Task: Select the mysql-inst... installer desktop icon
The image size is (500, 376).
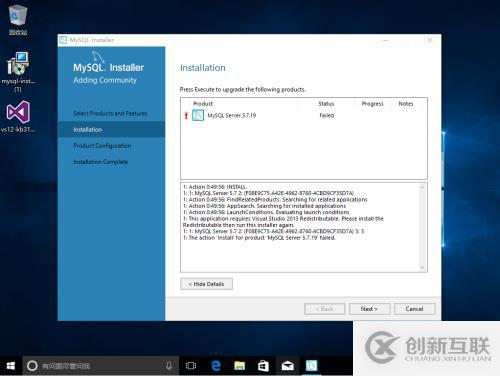Action: click(18, 72)
